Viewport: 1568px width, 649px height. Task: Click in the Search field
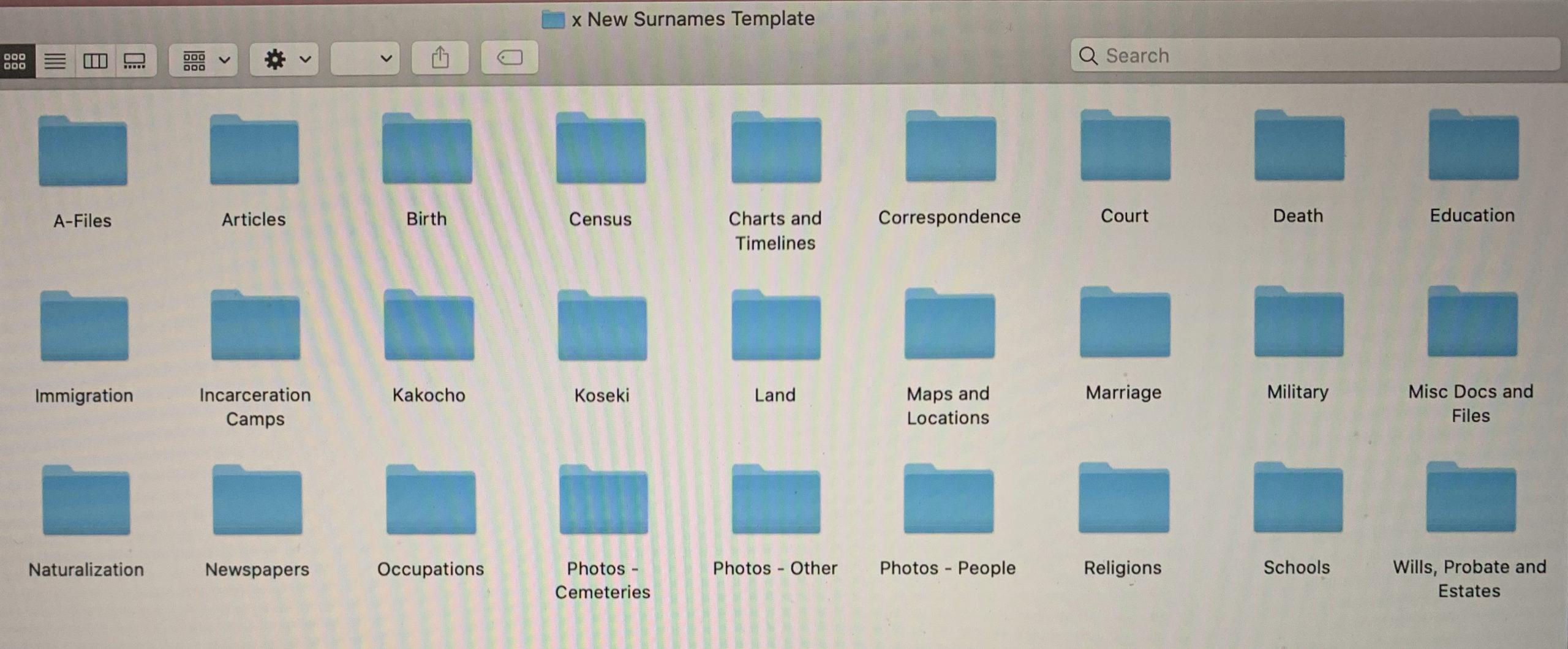pyautogui.click(x=1317, y=56)
